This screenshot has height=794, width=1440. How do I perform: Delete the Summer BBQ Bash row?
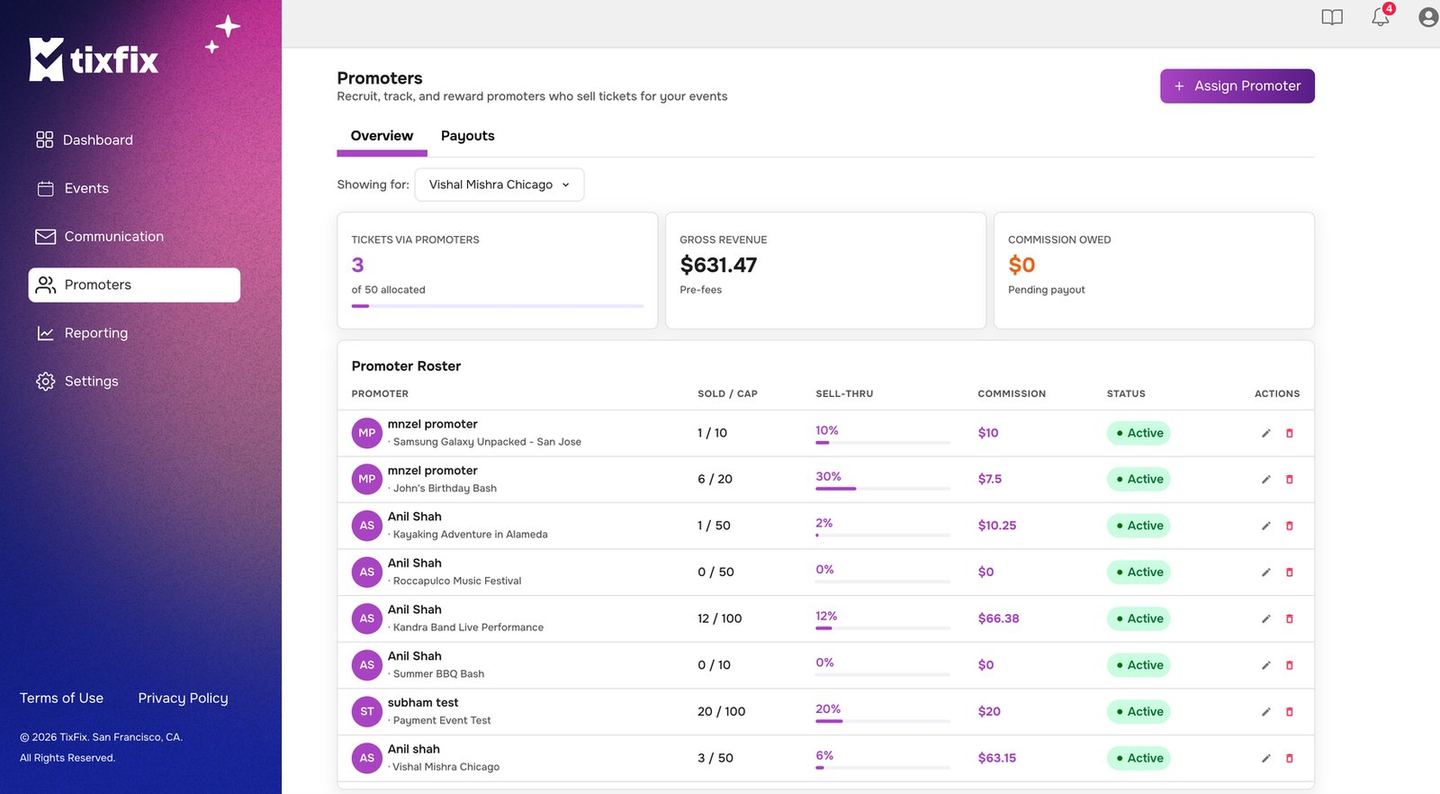pyautogui.click(x=1289, y=665)
